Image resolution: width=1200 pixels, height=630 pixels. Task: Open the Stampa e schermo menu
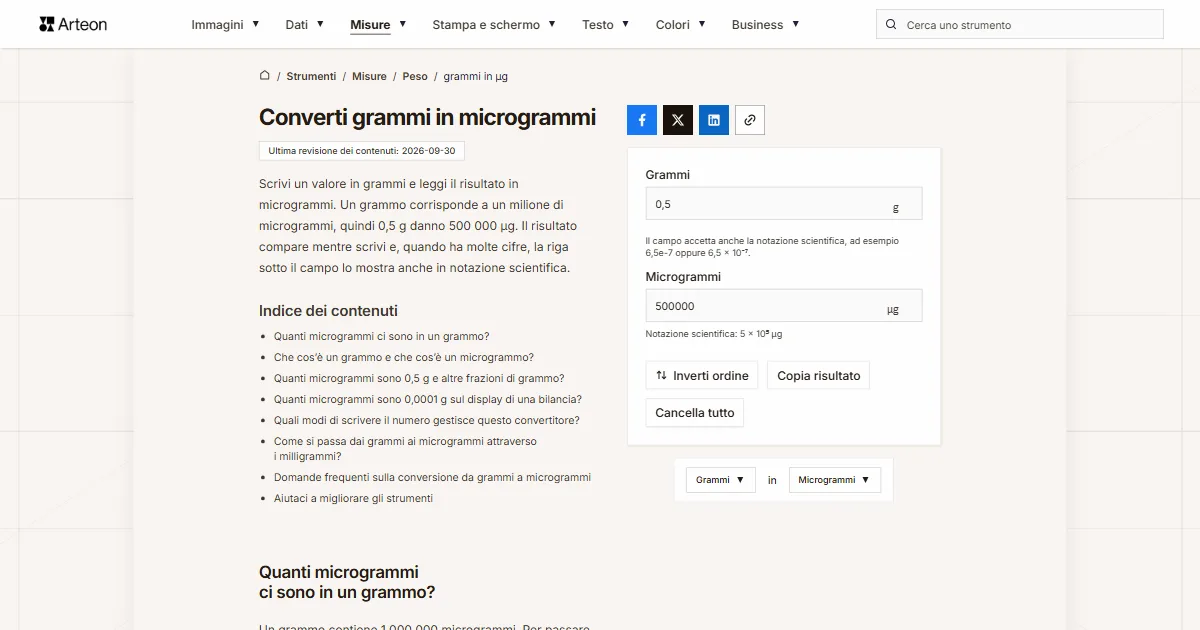(x=494, y=25)
